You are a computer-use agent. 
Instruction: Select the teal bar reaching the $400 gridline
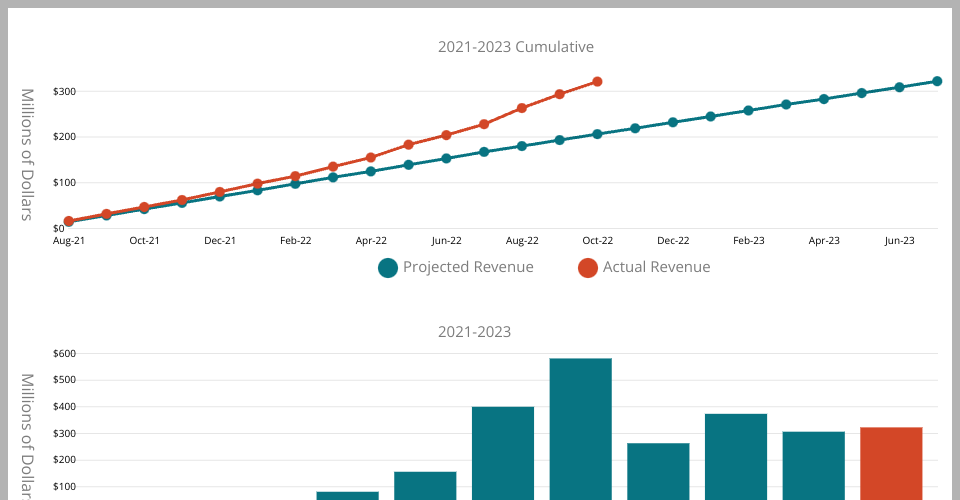503,452
